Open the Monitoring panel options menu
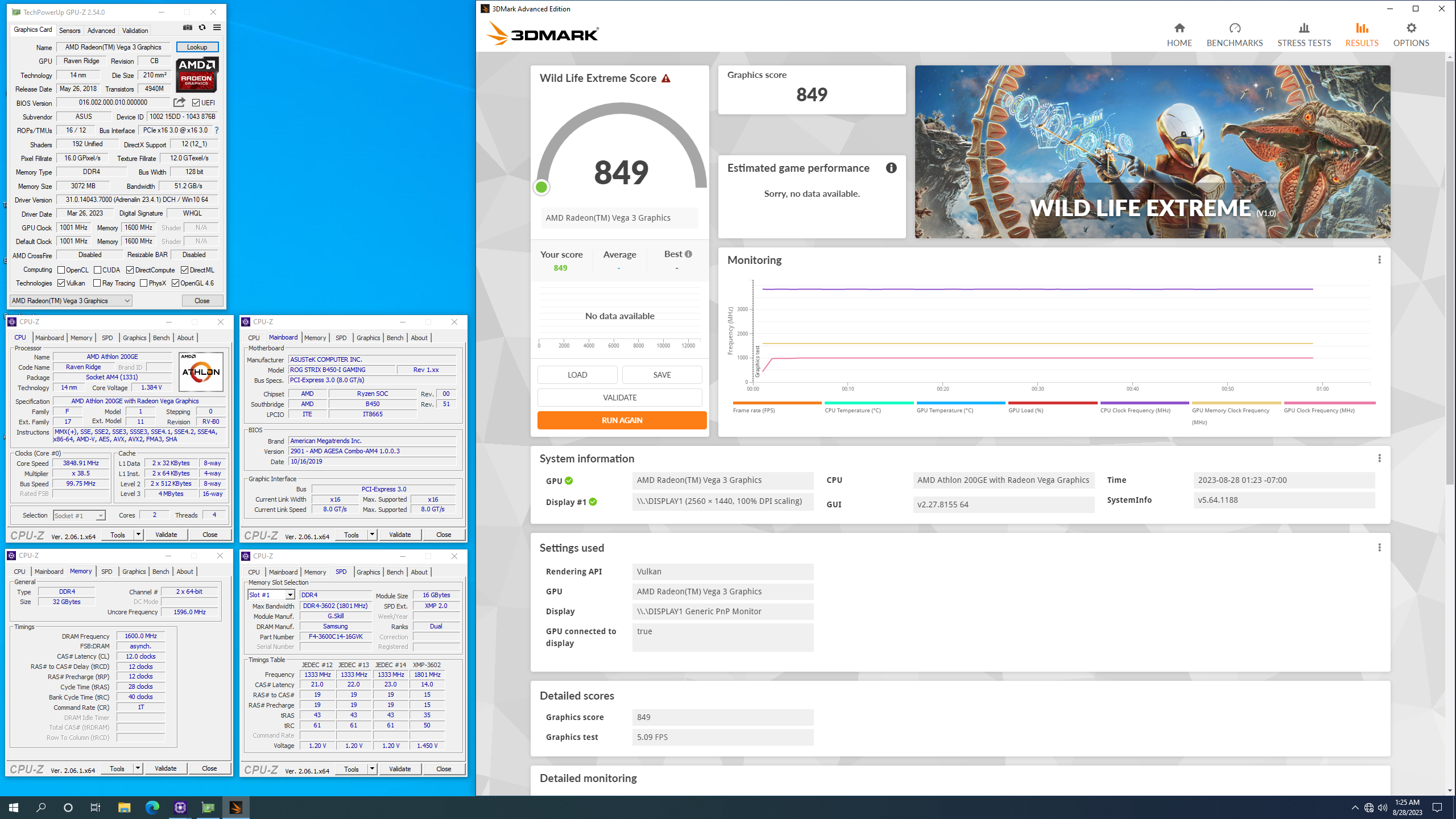 pyautogui.click(x=1379, y=260)
